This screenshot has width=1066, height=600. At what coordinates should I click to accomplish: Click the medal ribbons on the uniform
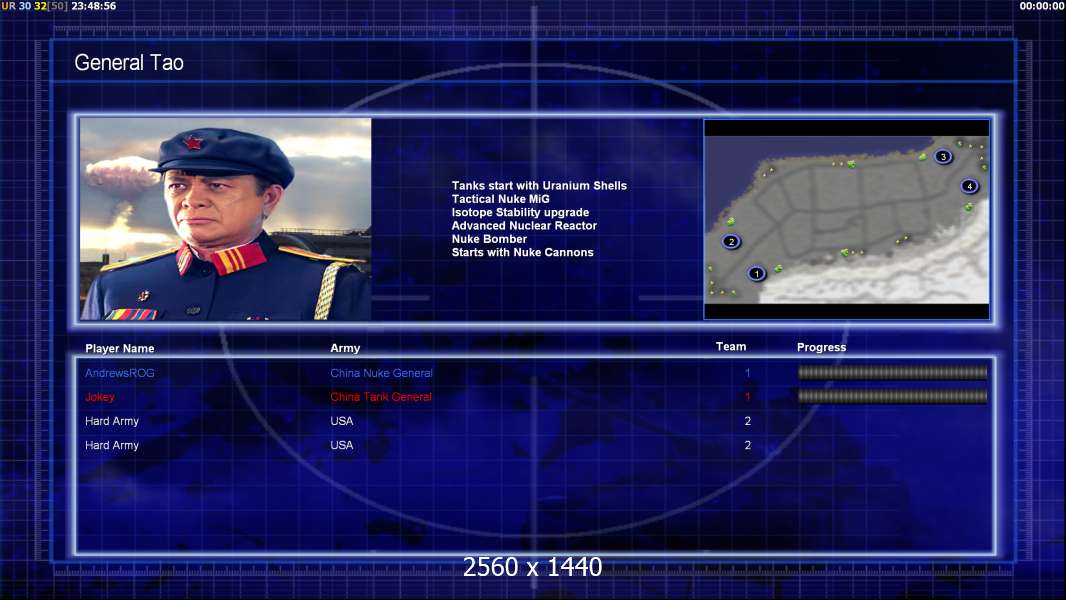point(131,314)
